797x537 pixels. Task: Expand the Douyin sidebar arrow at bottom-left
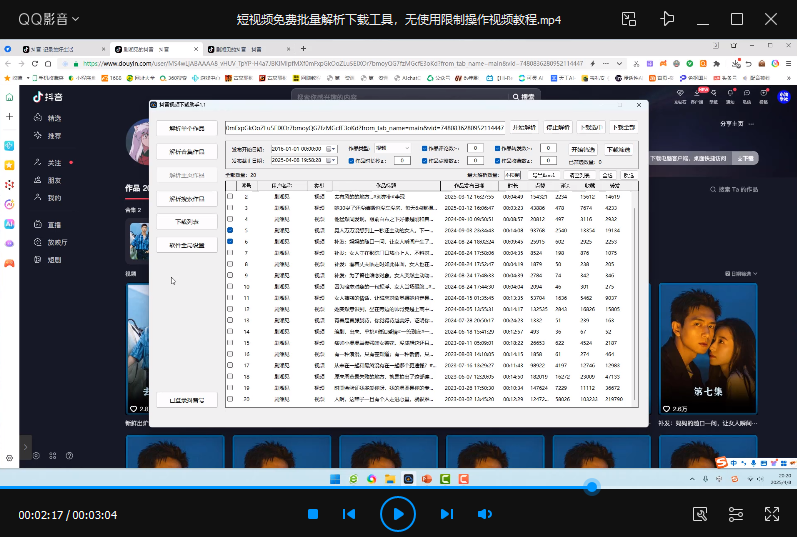point(25,447)
